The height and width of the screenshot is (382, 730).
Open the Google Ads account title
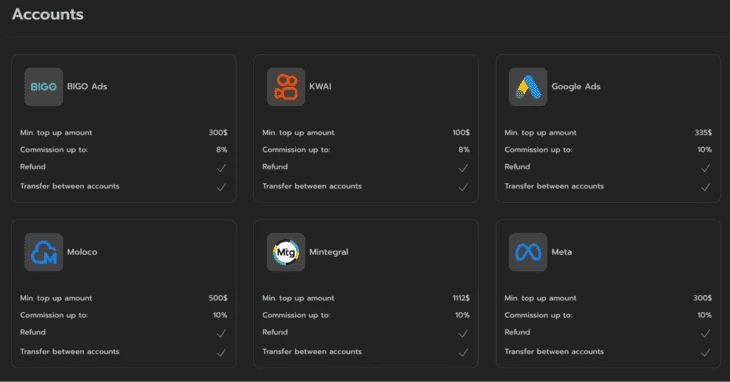(576, 87)
